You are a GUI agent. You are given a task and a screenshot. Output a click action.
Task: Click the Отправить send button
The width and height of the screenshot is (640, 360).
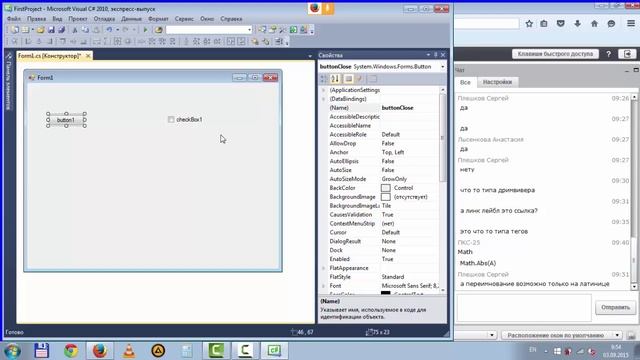click(615, 307)
